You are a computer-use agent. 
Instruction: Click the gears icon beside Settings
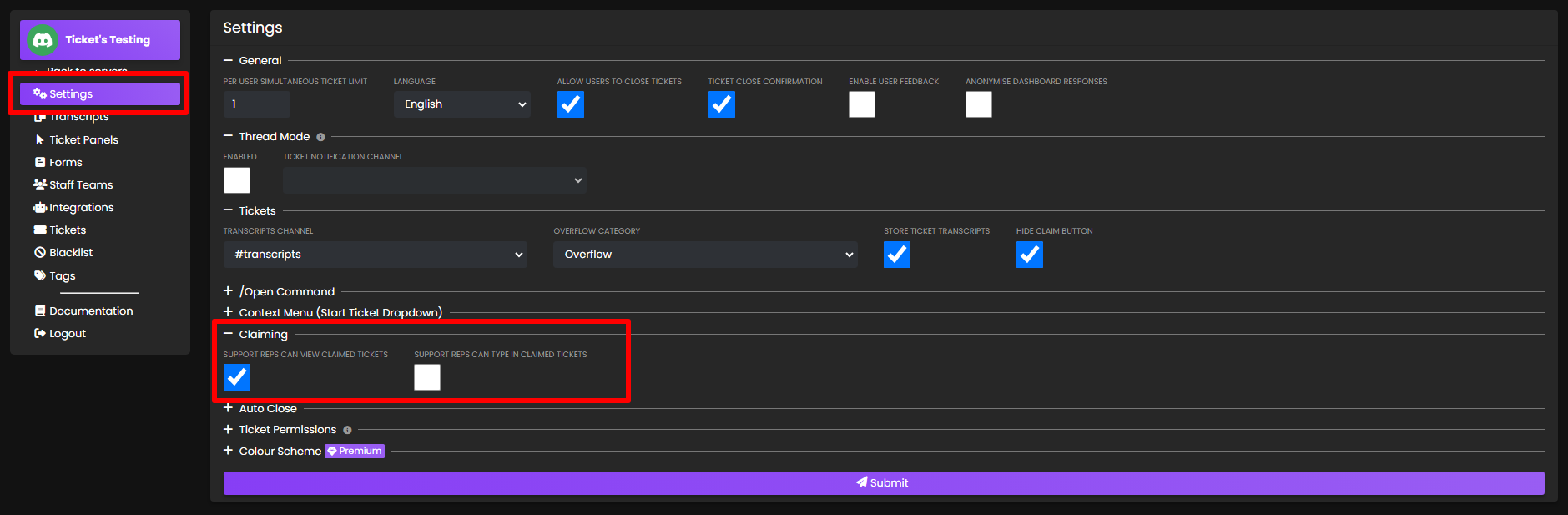point(39,93)
